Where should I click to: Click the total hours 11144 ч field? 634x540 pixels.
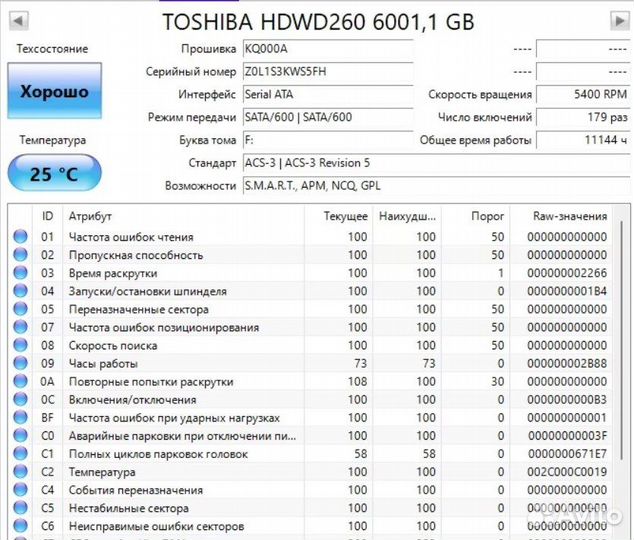(583, 140)
